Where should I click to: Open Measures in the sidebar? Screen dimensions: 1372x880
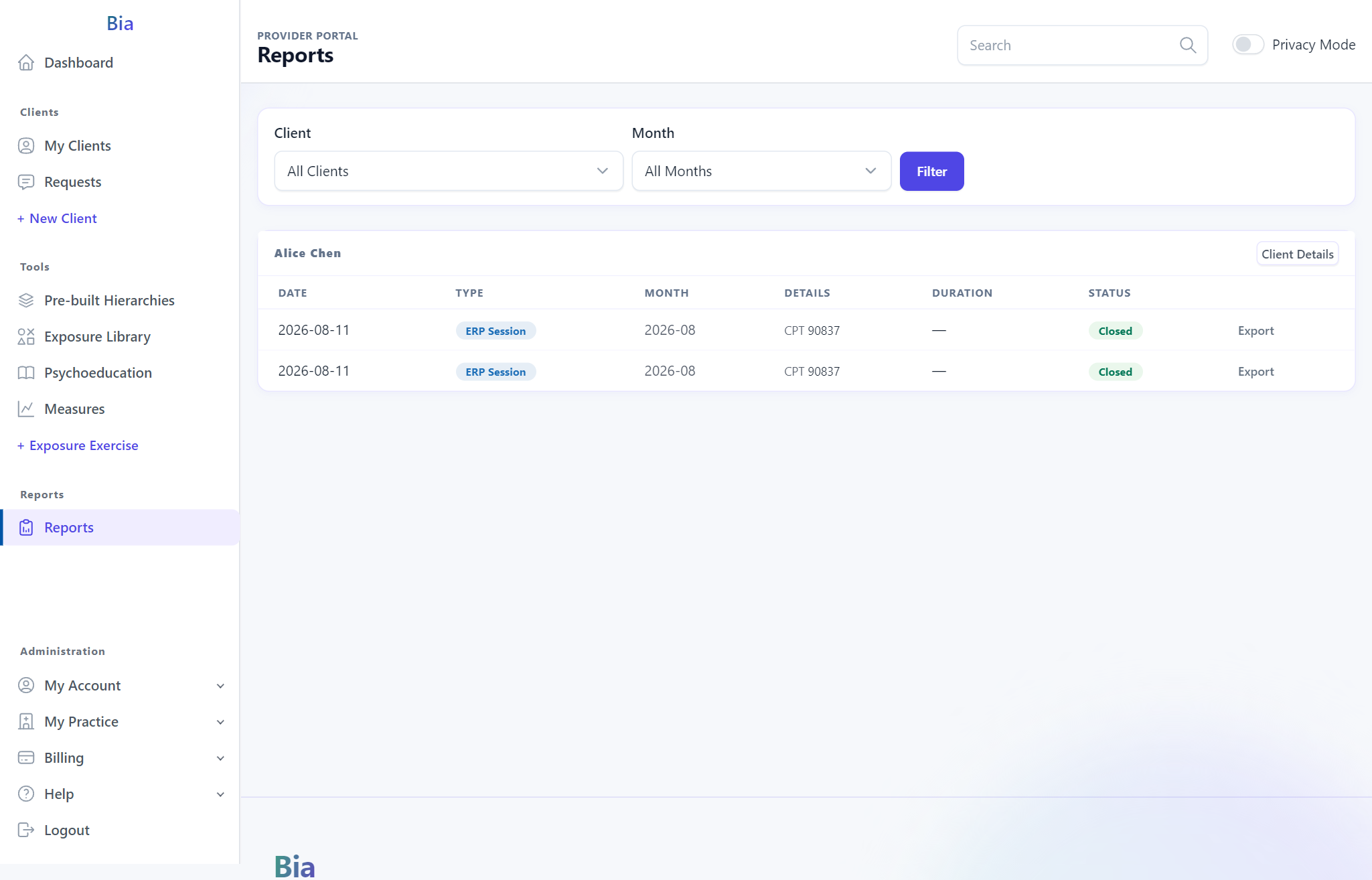pos(120,409)
